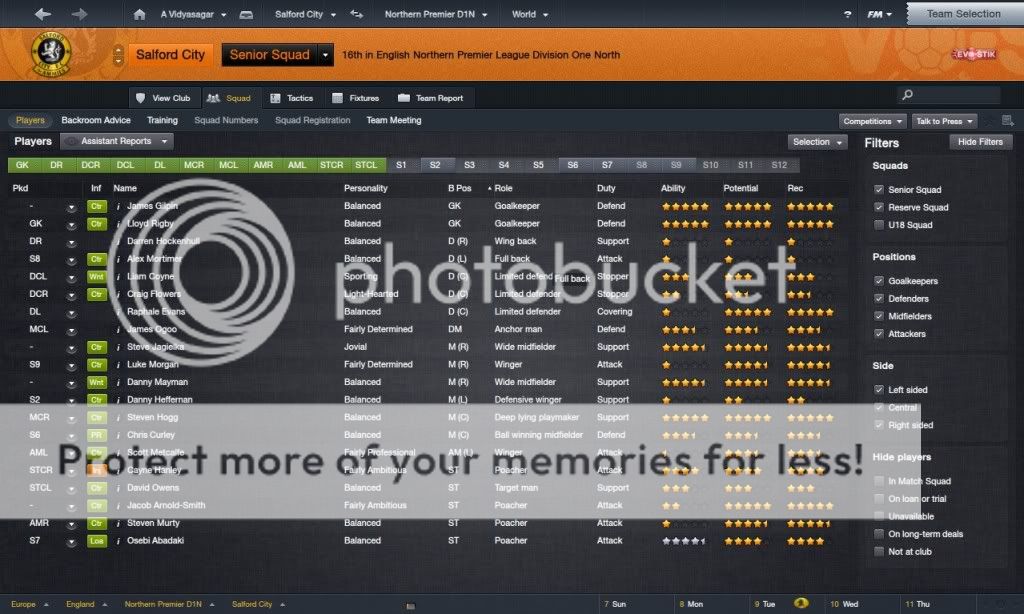Open the World dropdown menu

click(530, 14)
